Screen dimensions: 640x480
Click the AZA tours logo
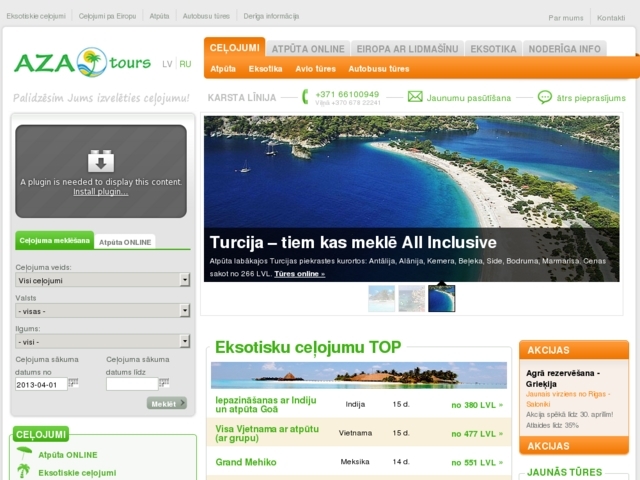point(83,63)
